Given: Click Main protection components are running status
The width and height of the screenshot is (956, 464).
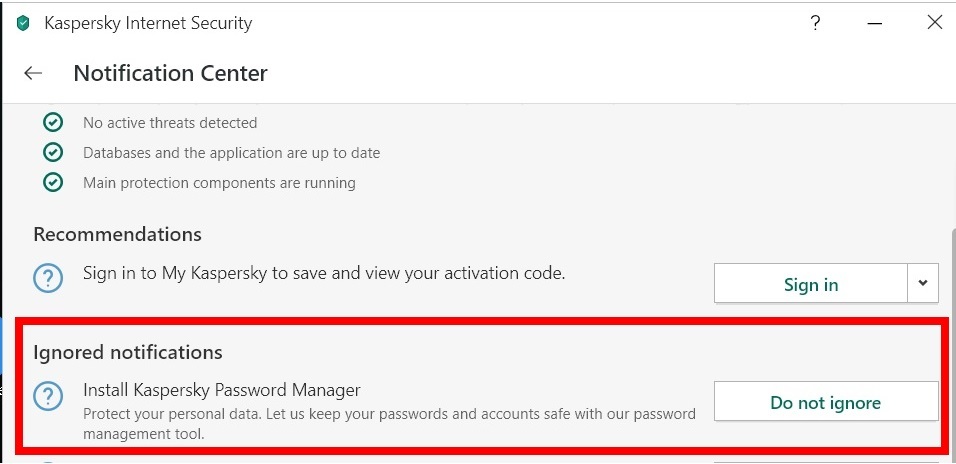Looking at the screenshot, I should coord(219,183).
